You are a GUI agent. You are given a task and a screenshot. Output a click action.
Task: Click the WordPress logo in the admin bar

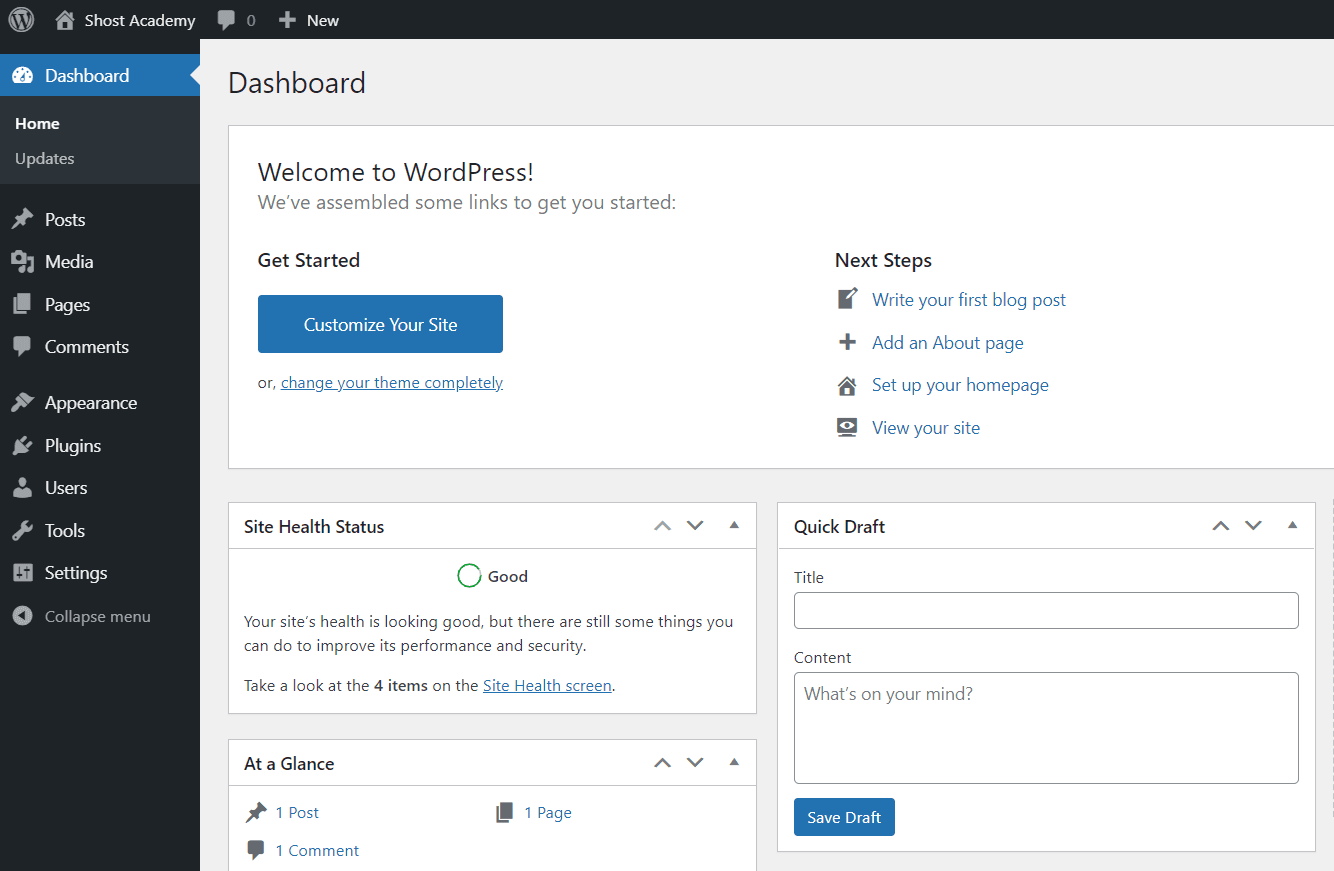pos(21,19)
